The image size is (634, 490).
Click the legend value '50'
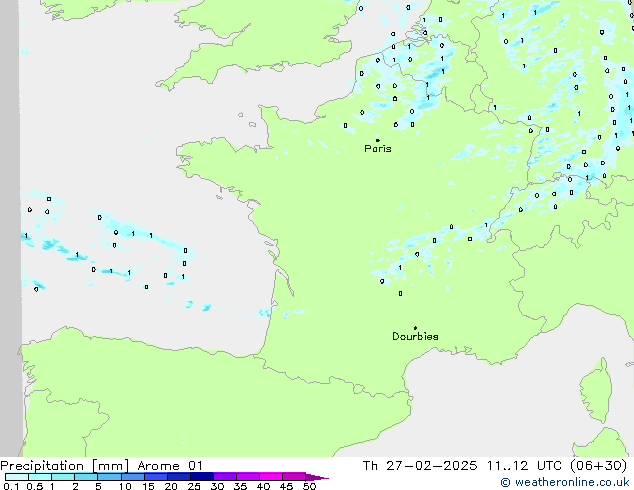click(309, 486)
